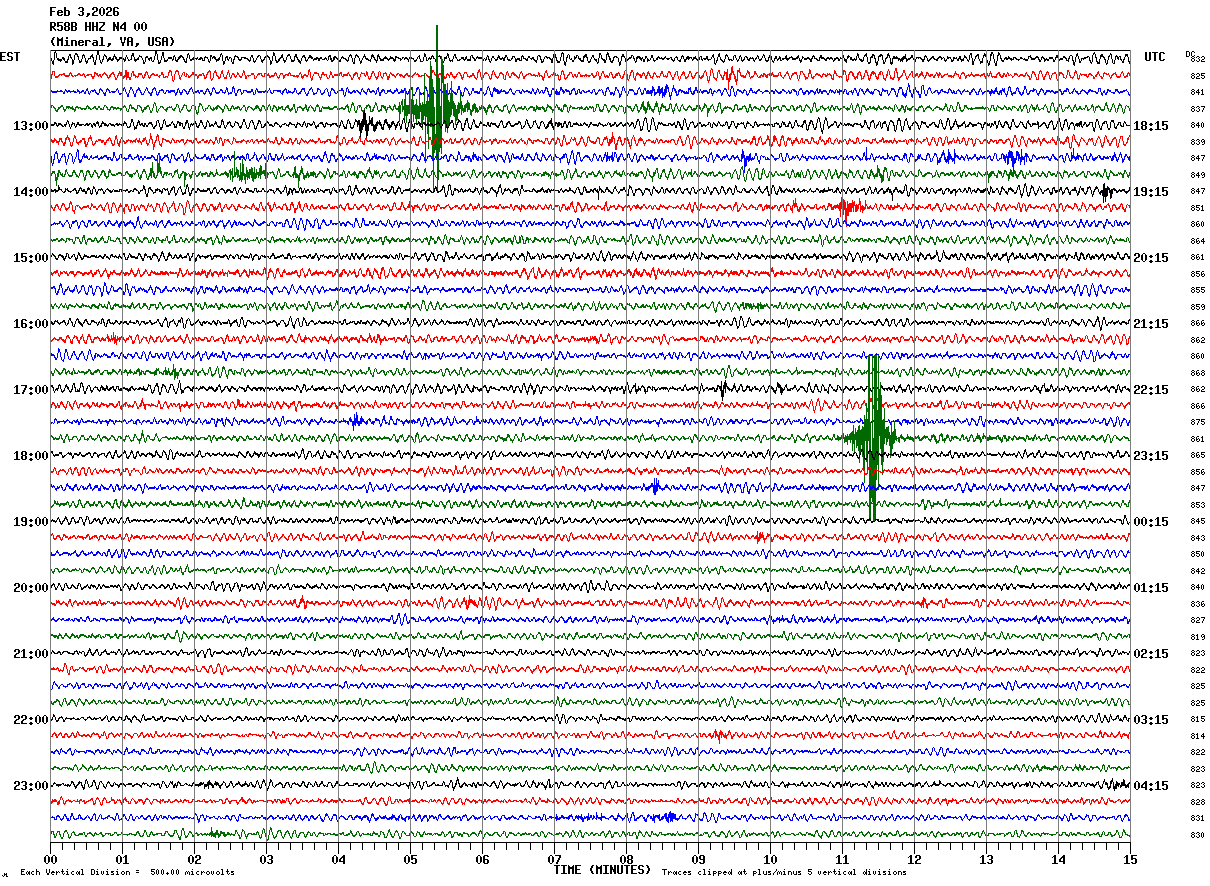Image resolution: width=1210 pixels, height=886 pixels.
Task: Click minute 00 on the bottom axis
Action: (51, 859)
